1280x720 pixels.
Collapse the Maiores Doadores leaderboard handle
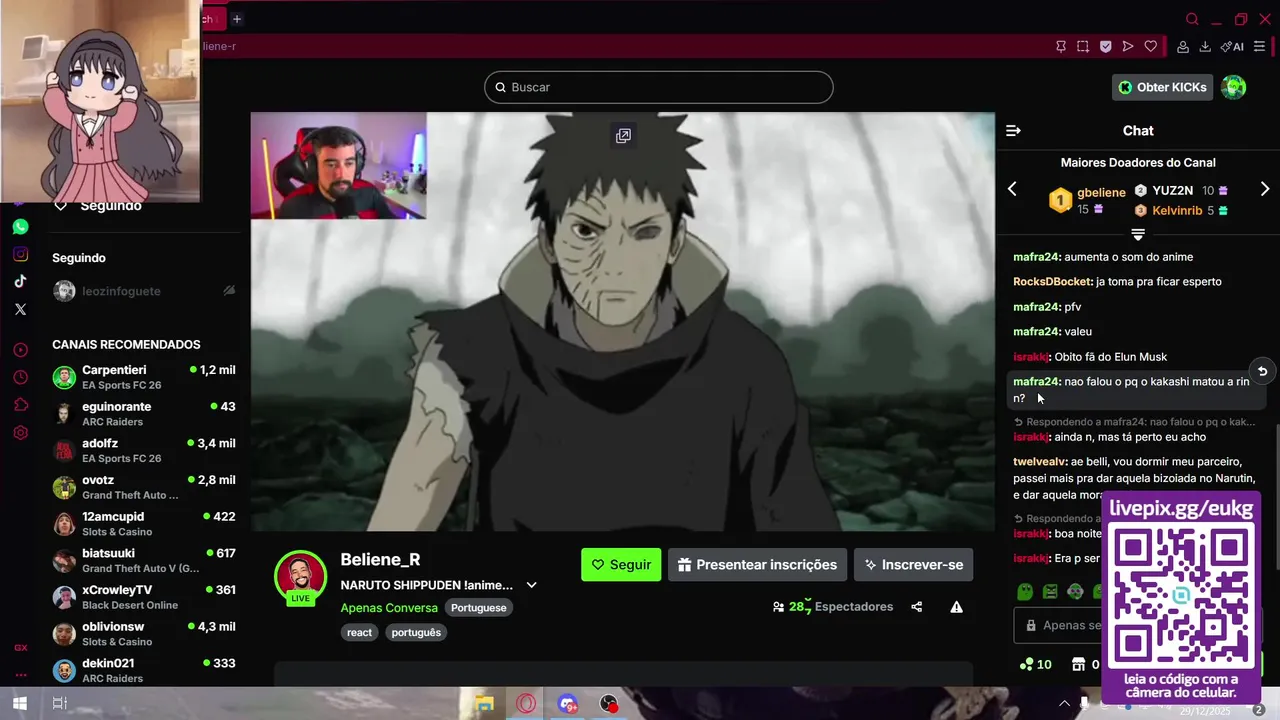[x=1138, y=235]
